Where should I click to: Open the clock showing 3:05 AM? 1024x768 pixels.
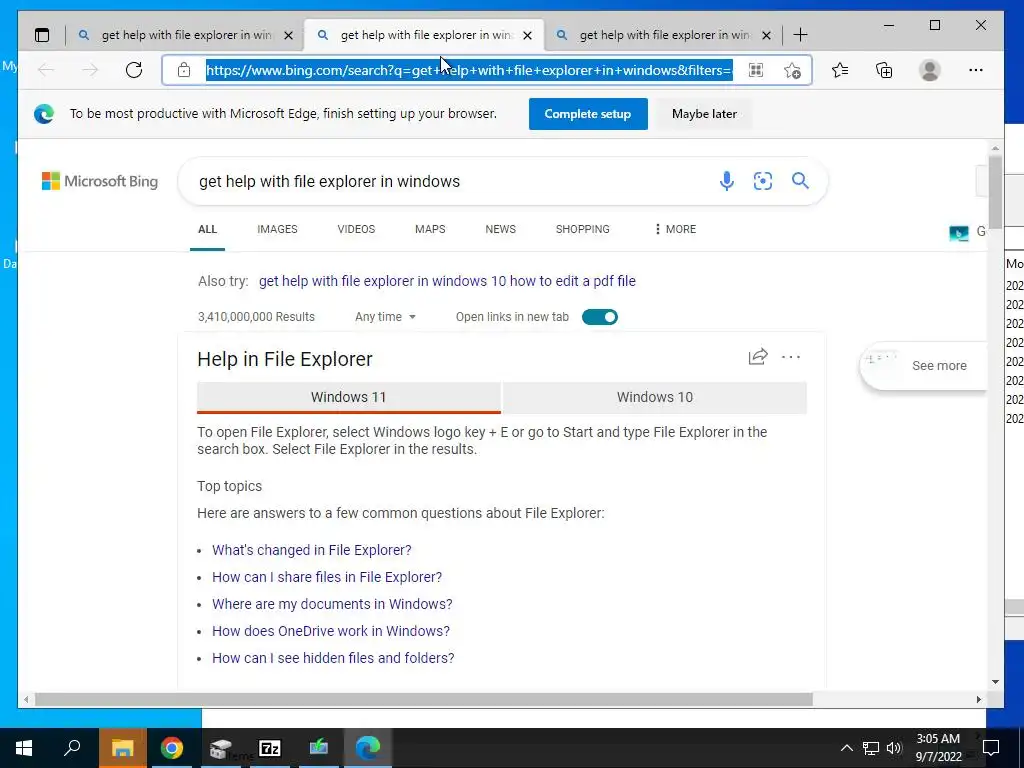(x=938, y=748)
